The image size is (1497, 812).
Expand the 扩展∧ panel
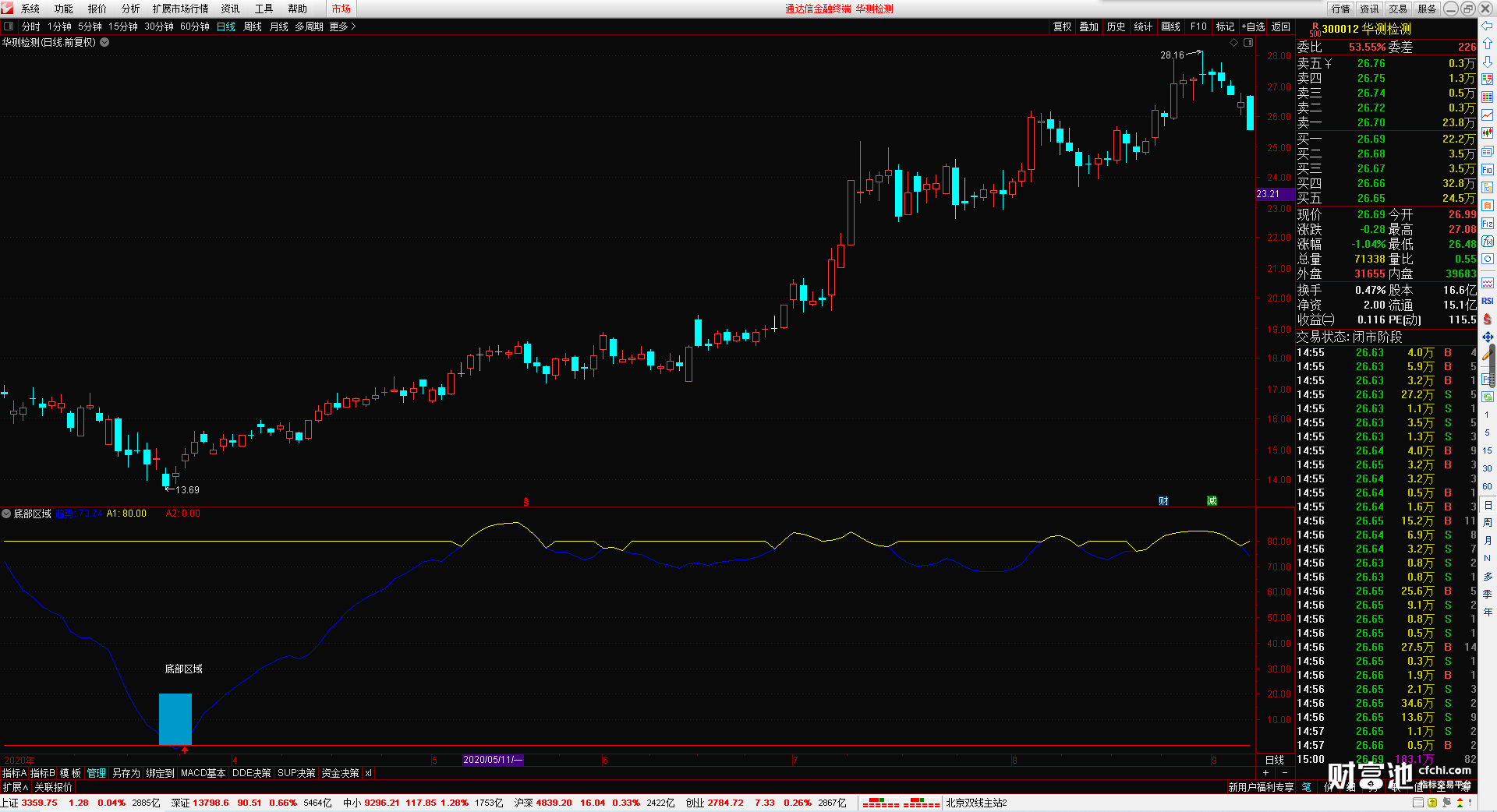(x=16, y=787)
